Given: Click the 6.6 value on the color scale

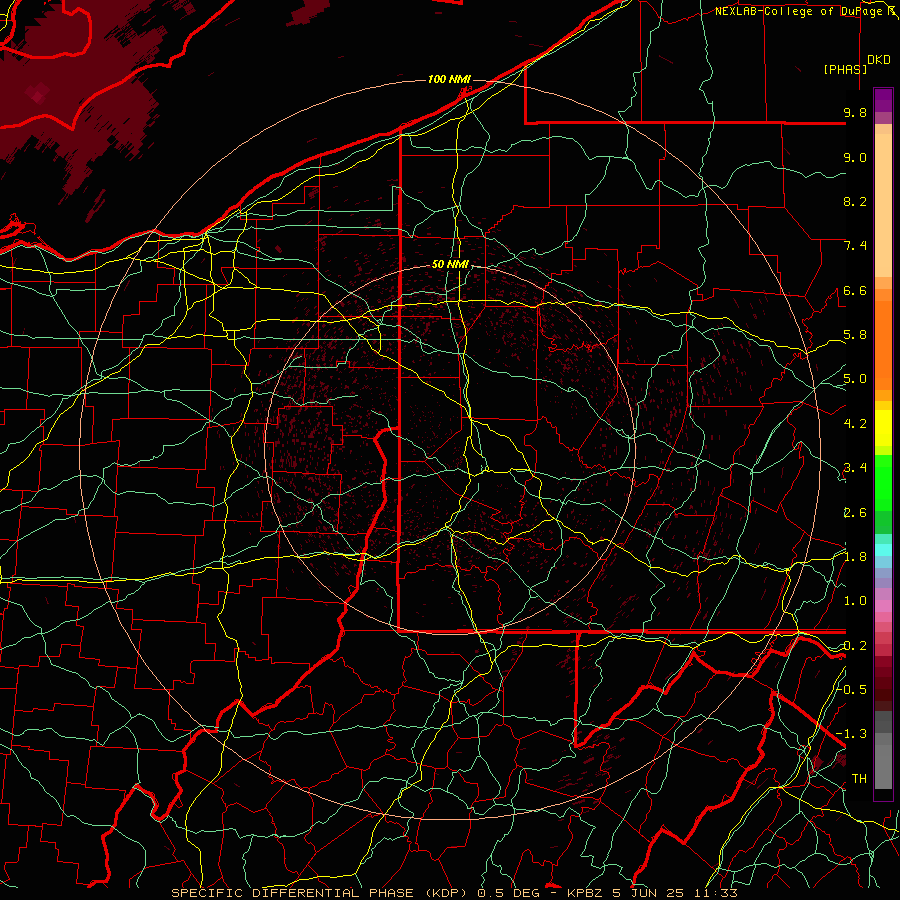Looking at the screenshot, I should [x=855, y=290].
